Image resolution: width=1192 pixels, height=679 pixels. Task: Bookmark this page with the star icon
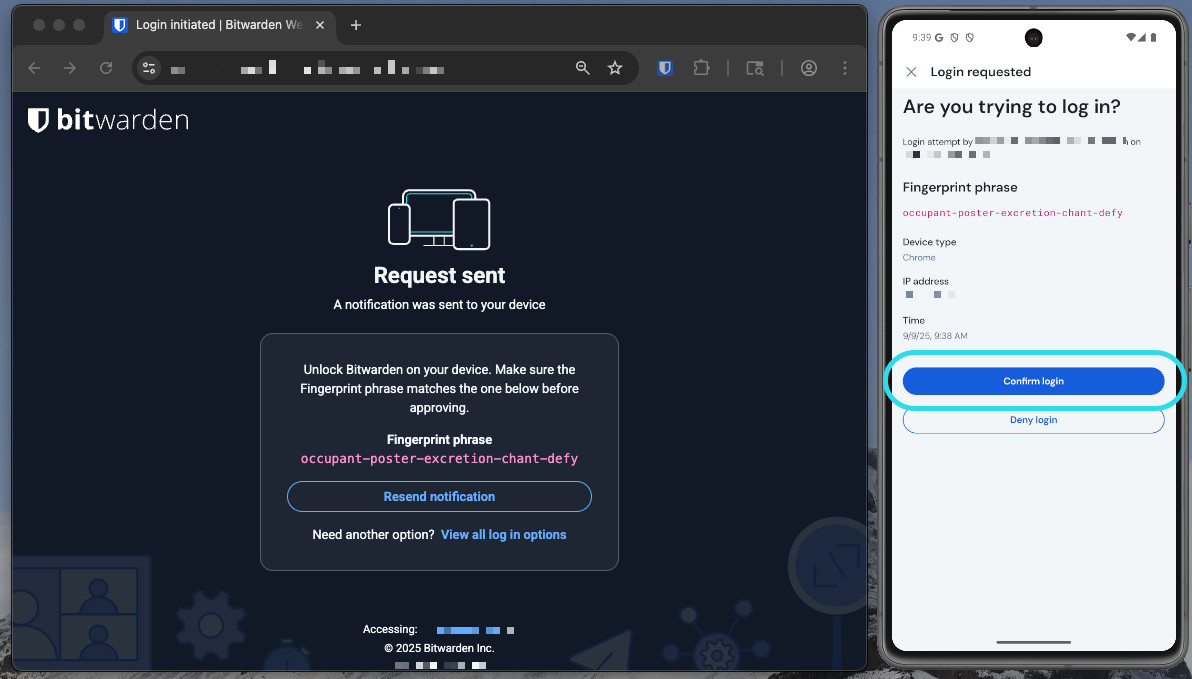coord(615,68)
